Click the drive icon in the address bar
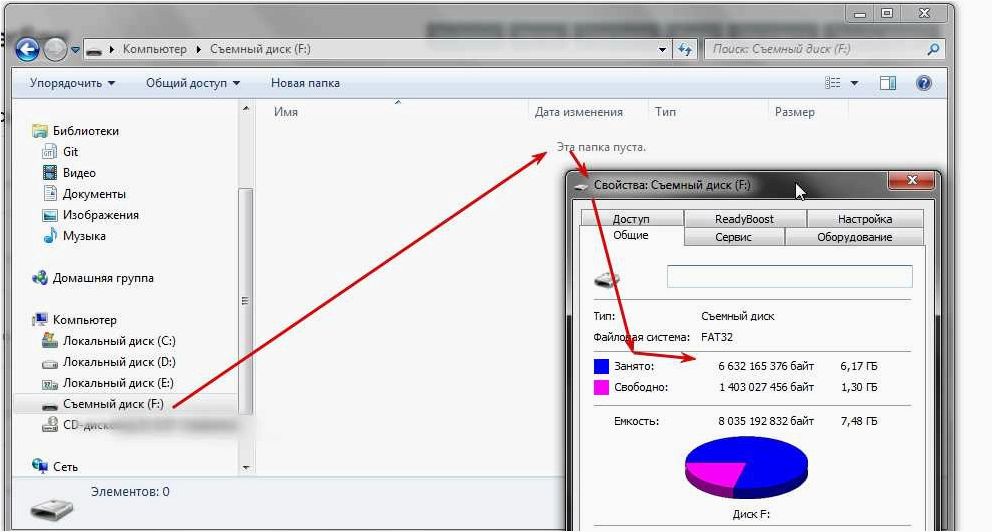 click(x=94, y=50)
